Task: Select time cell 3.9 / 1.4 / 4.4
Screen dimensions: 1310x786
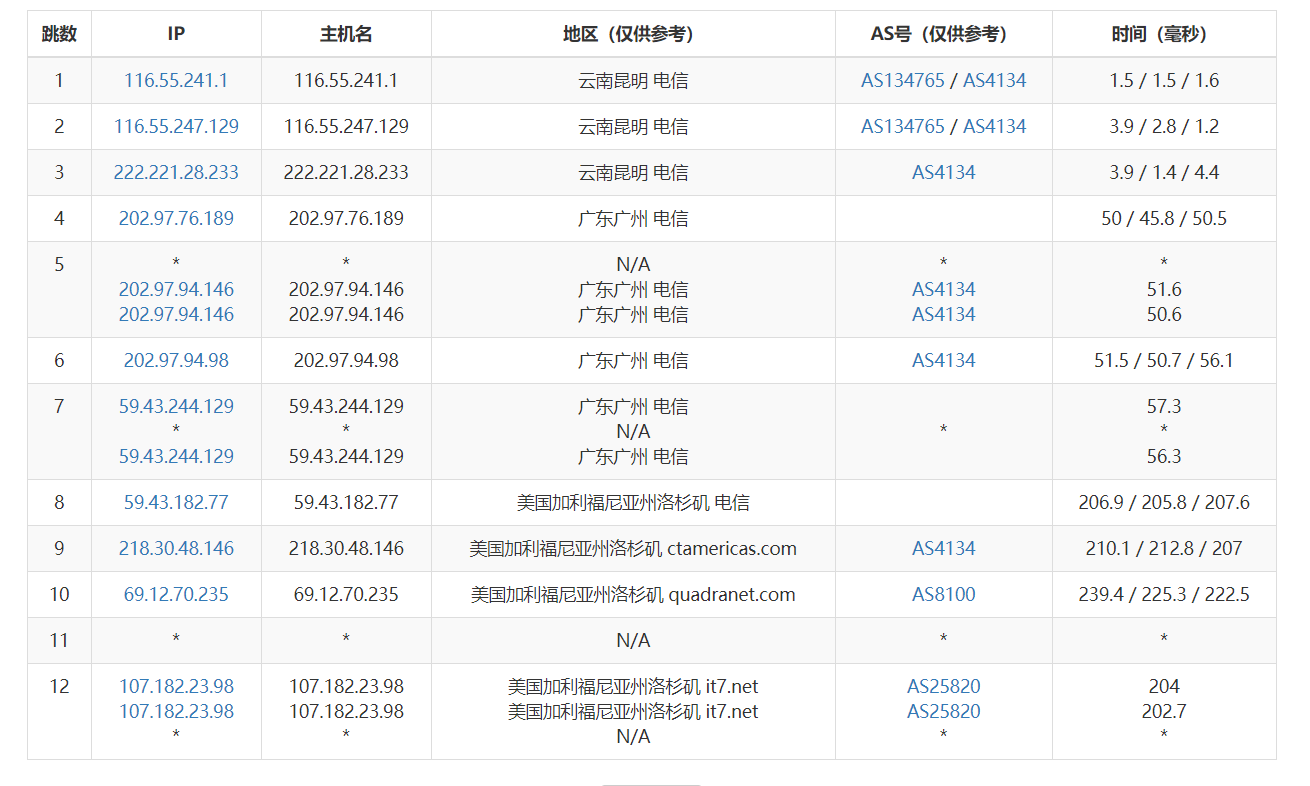Action: coord(1164,173)
